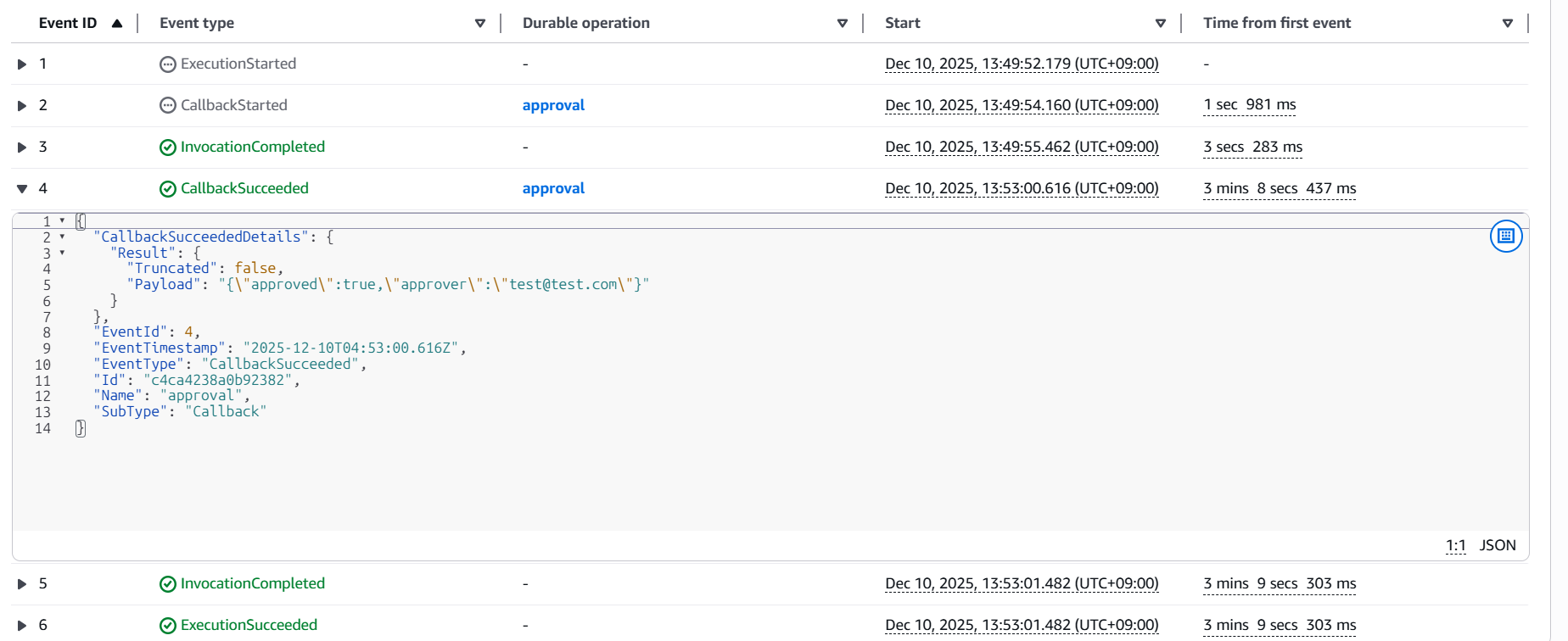Viewport: 1568px width, 641px height.
Task: Click the ExecutionSucceeded green check icon
Action: (168, 626)
